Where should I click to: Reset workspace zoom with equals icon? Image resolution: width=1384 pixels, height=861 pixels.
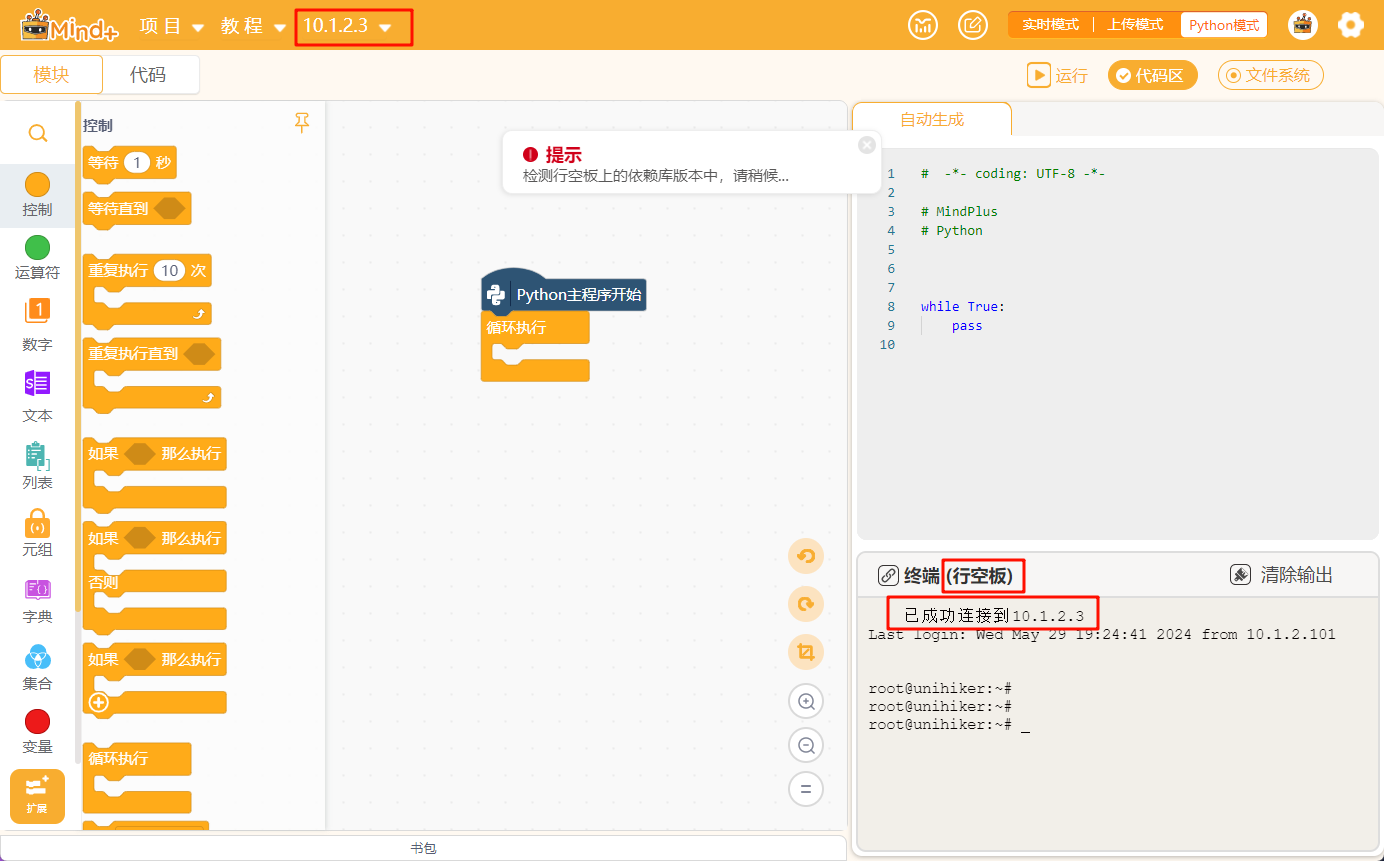(x=805, y=789)
